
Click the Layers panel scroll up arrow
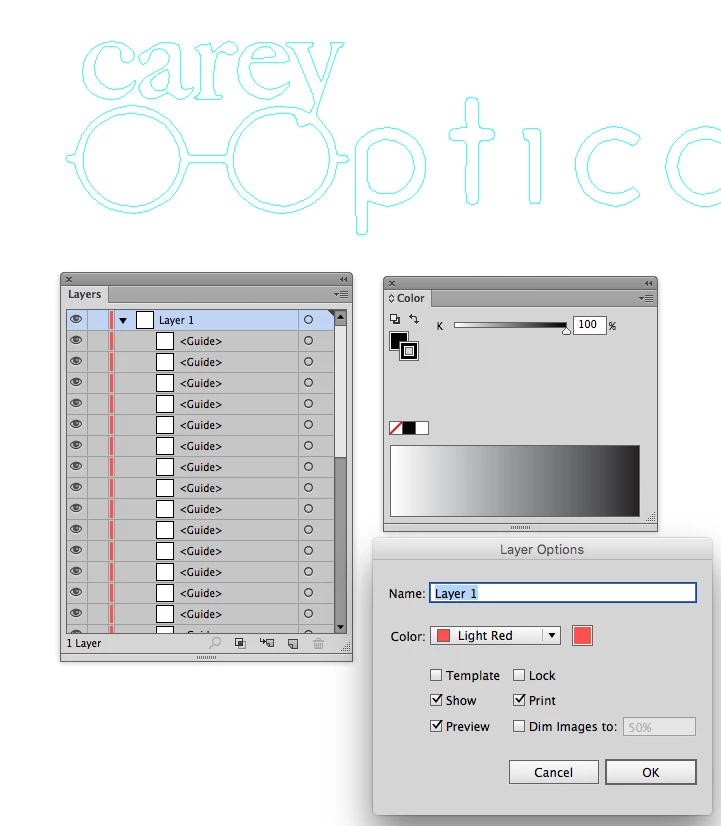pos(340,317)
